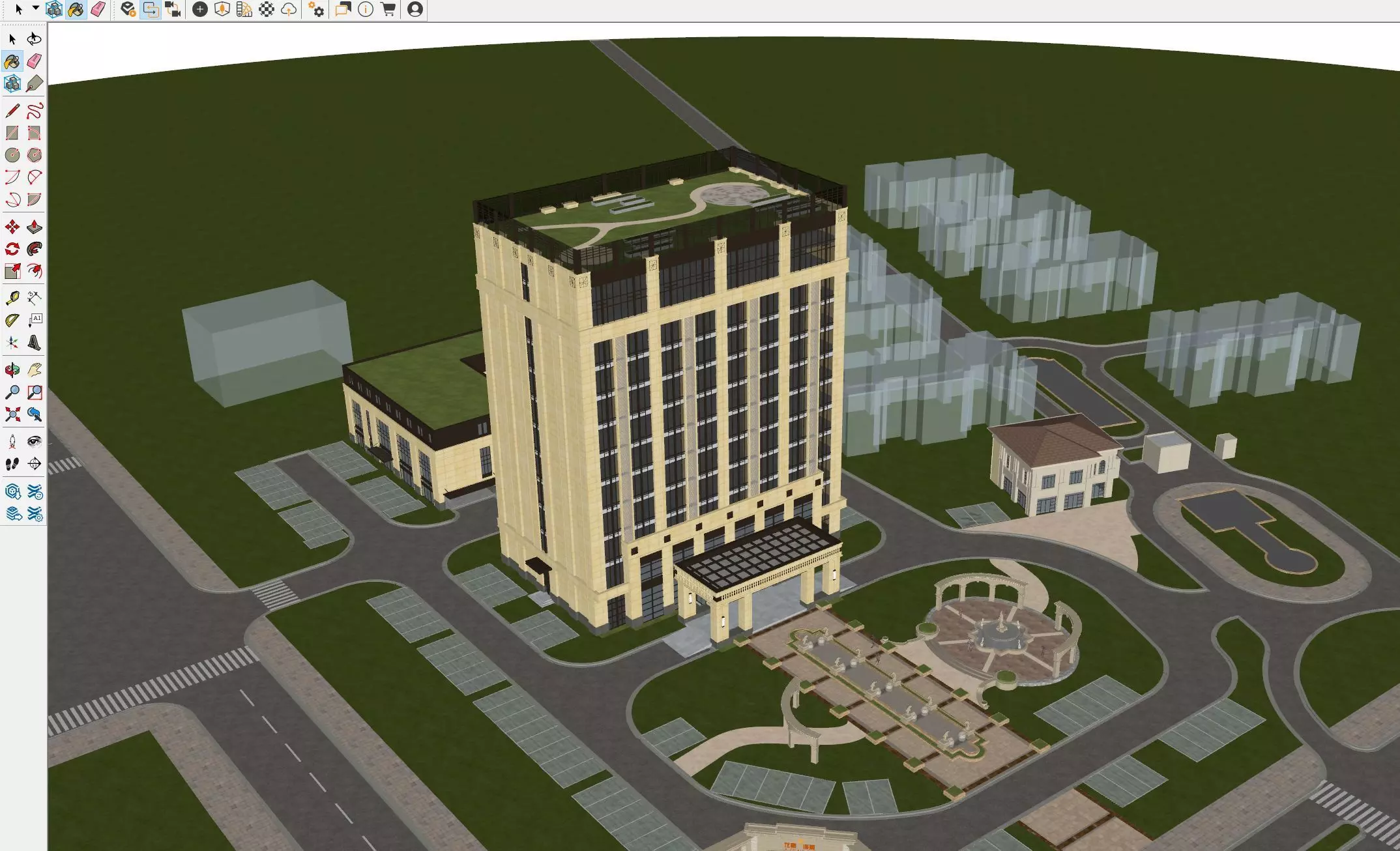Screen dimensions: 1400x851
Task: Click the circled info icon
Action: [366, 9]
